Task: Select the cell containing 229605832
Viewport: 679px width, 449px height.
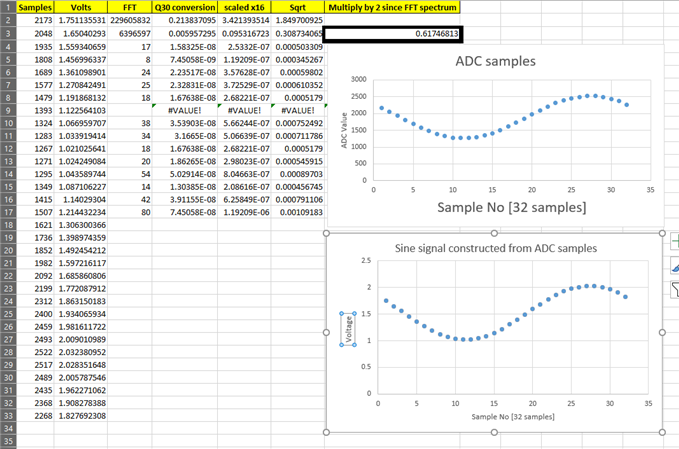Action: click(x=129, y=20)
